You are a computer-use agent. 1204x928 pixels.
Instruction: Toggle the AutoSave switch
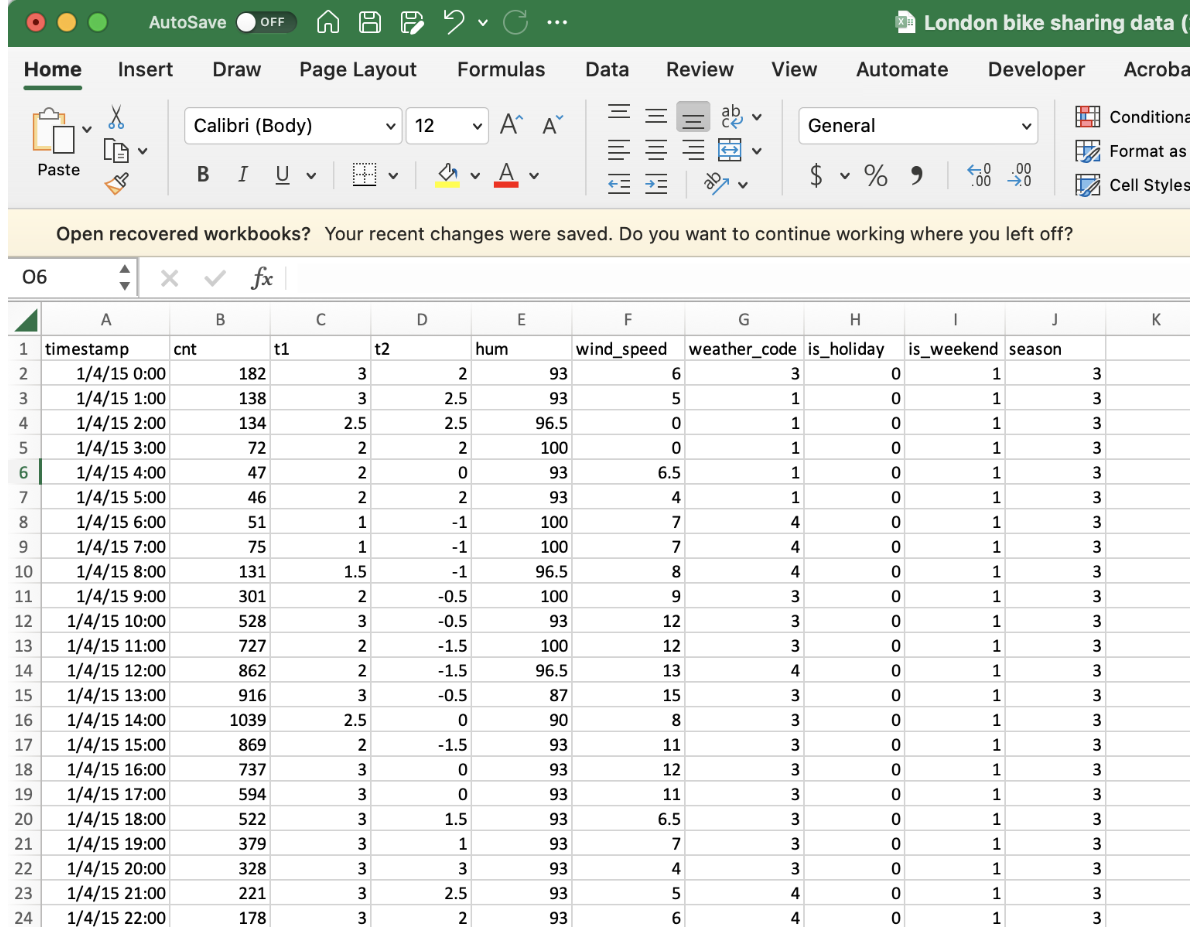pyautogui.click(x=266, y=22)
